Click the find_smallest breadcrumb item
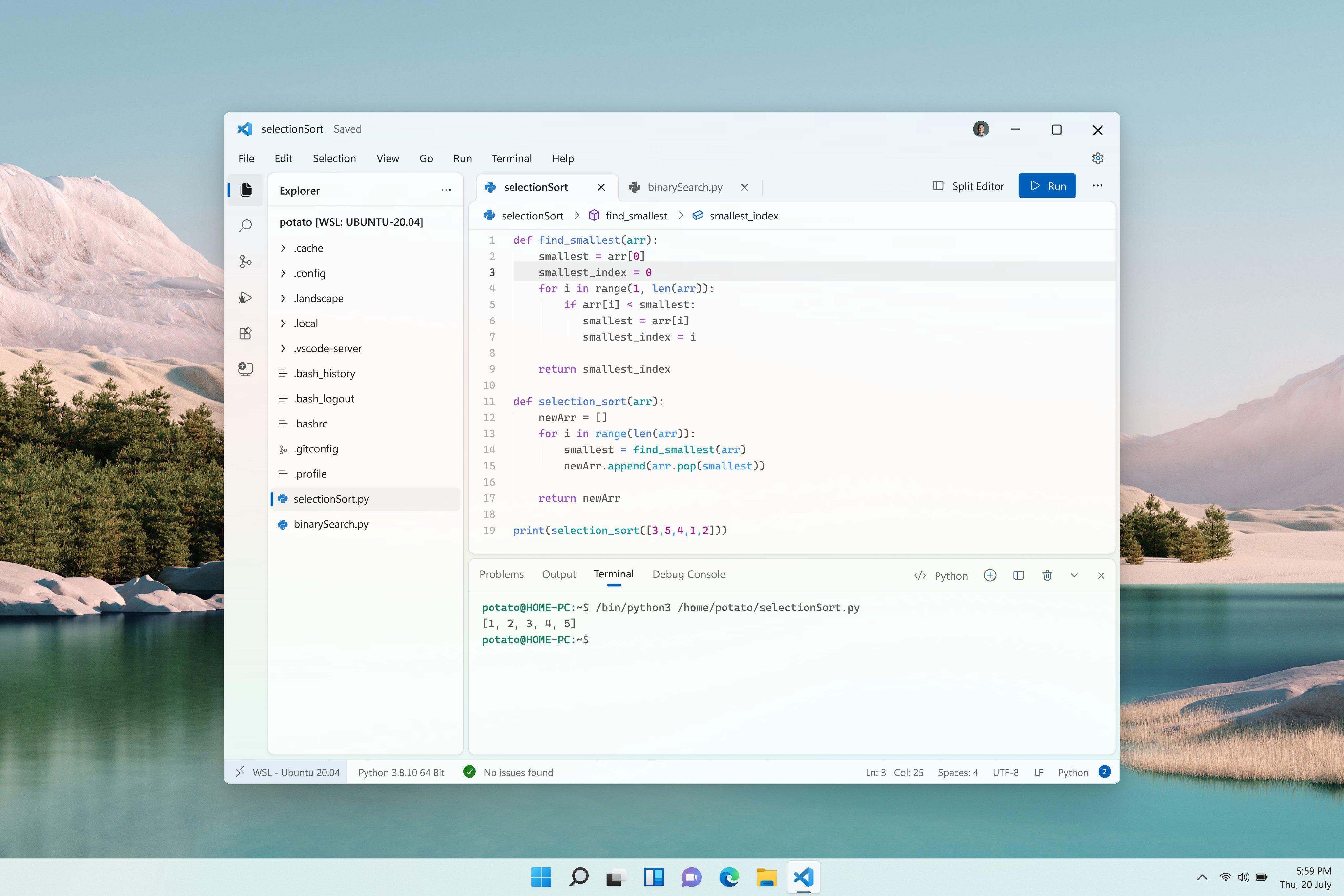 [636, 216]
